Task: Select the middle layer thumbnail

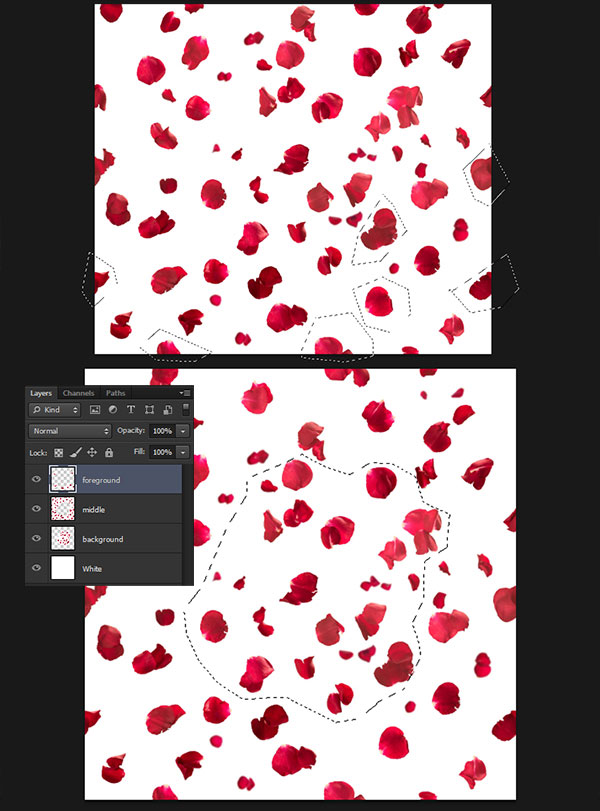Action: (63, 508)
